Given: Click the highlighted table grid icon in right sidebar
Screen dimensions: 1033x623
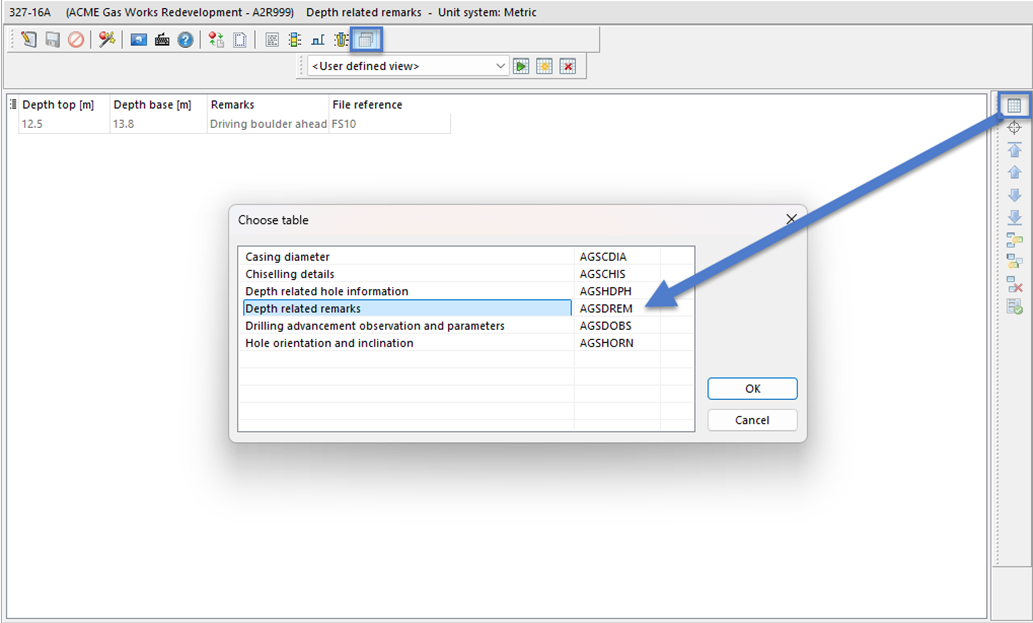Looking at the screenshot, I should (x=1014, y=106).
